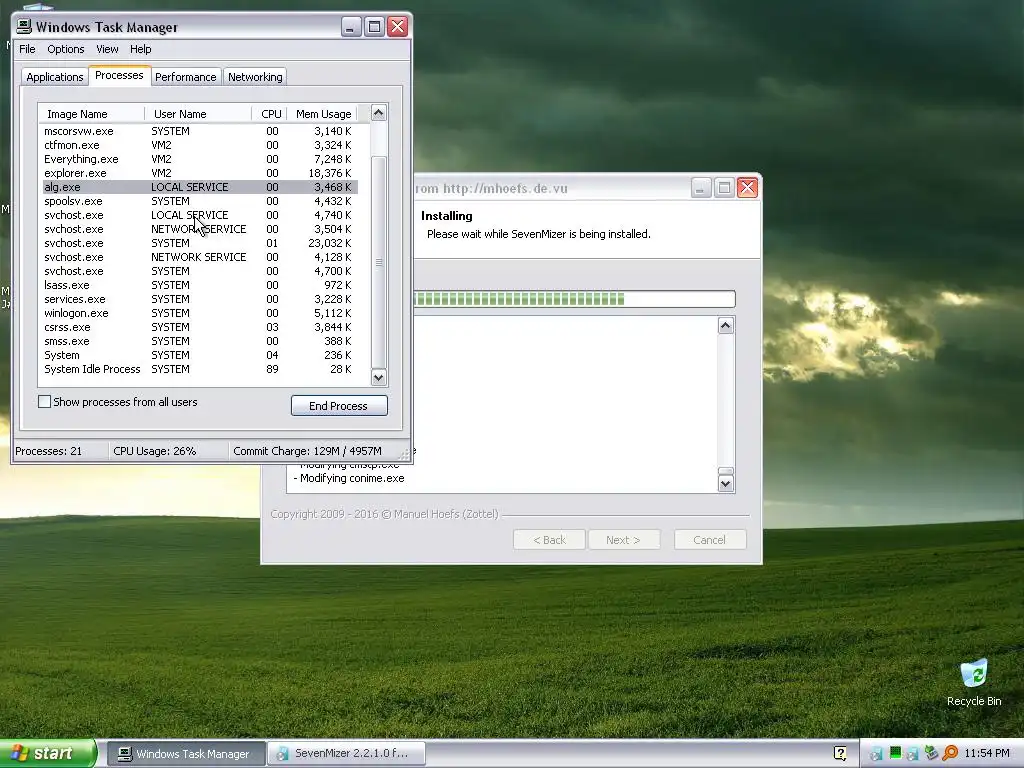Click the Processes: 21 status entry

click(49, 451)
